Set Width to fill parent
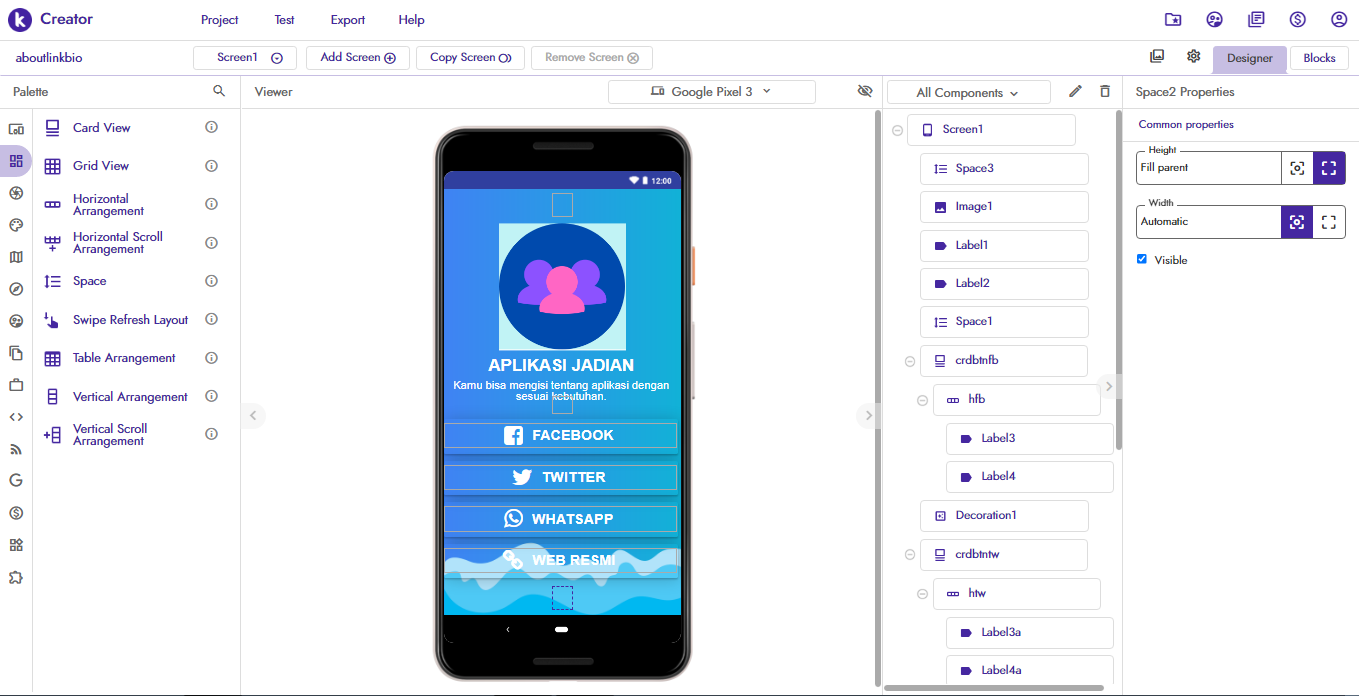This screenshot has width=1359, height=696. pyautogui.click(x=1328, y=222)
